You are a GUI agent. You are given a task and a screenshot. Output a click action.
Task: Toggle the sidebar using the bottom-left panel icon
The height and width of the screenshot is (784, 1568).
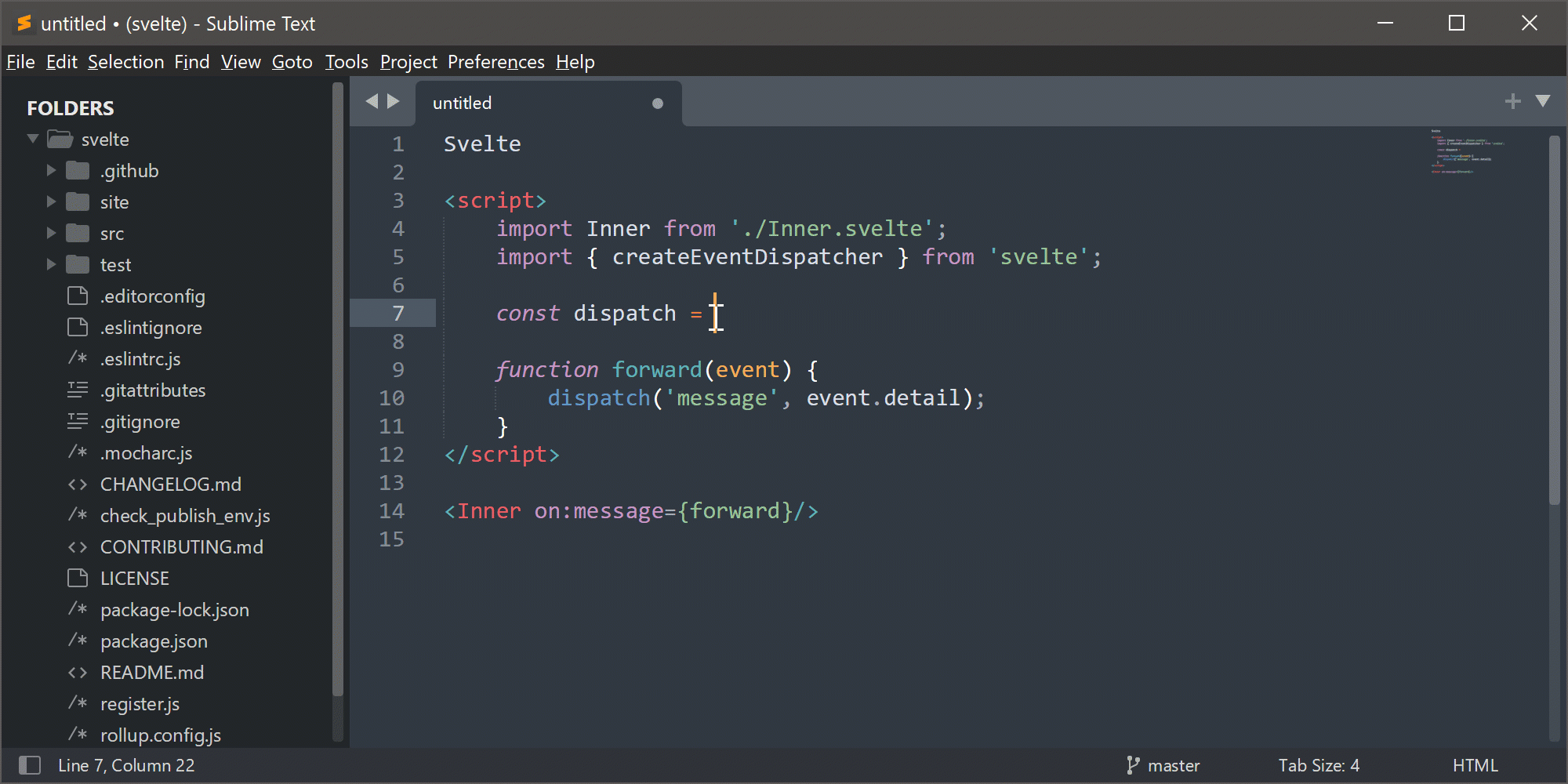tap(30, 764)
